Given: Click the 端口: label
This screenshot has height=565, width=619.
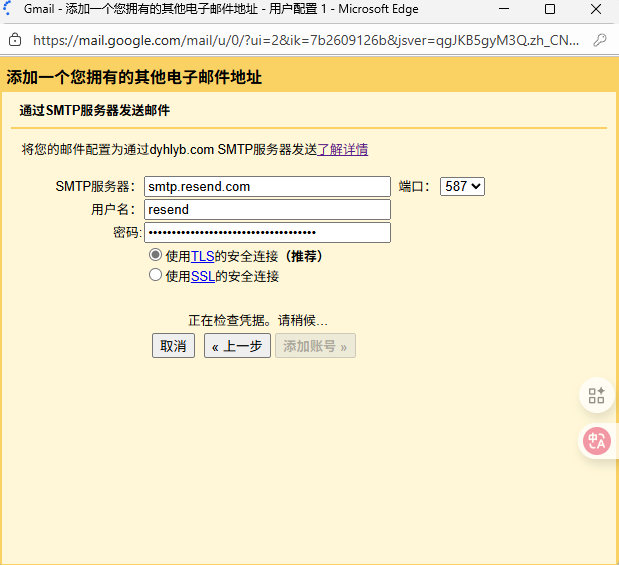Looking at the screenshot, I should tap(414, 186).
